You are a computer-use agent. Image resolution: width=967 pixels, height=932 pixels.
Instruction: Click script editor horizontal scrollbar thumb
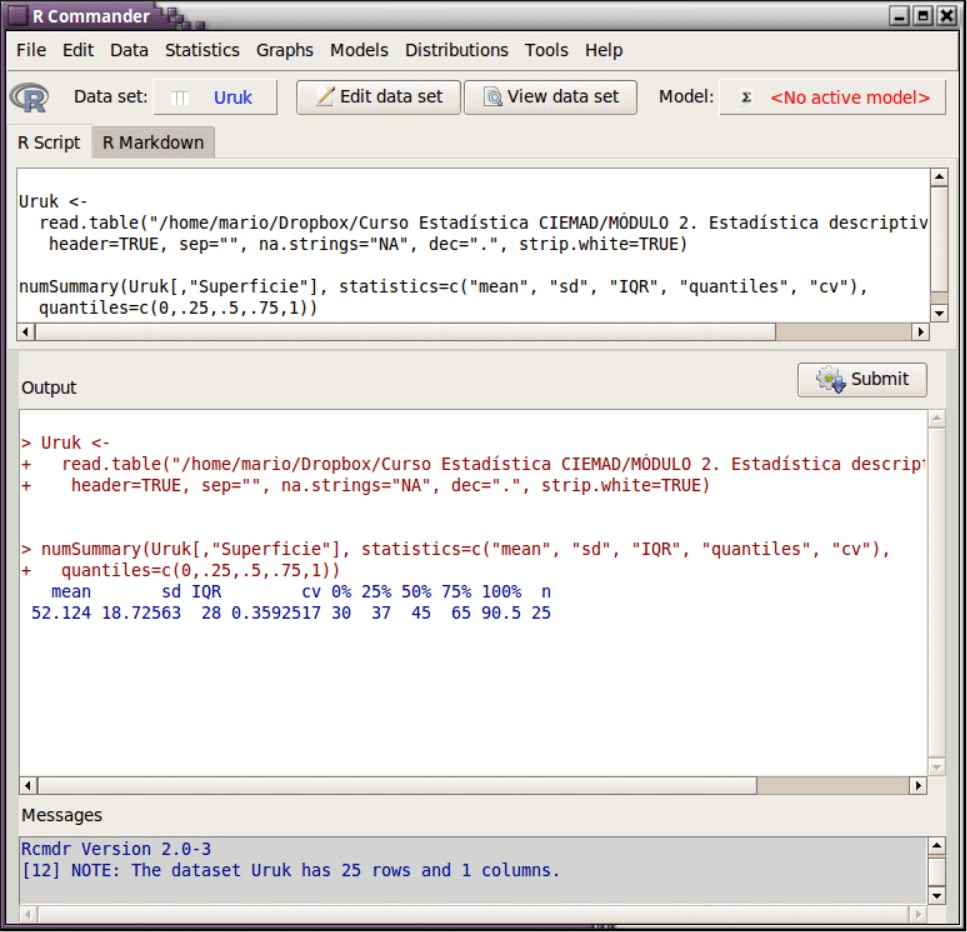coord(406,332)
